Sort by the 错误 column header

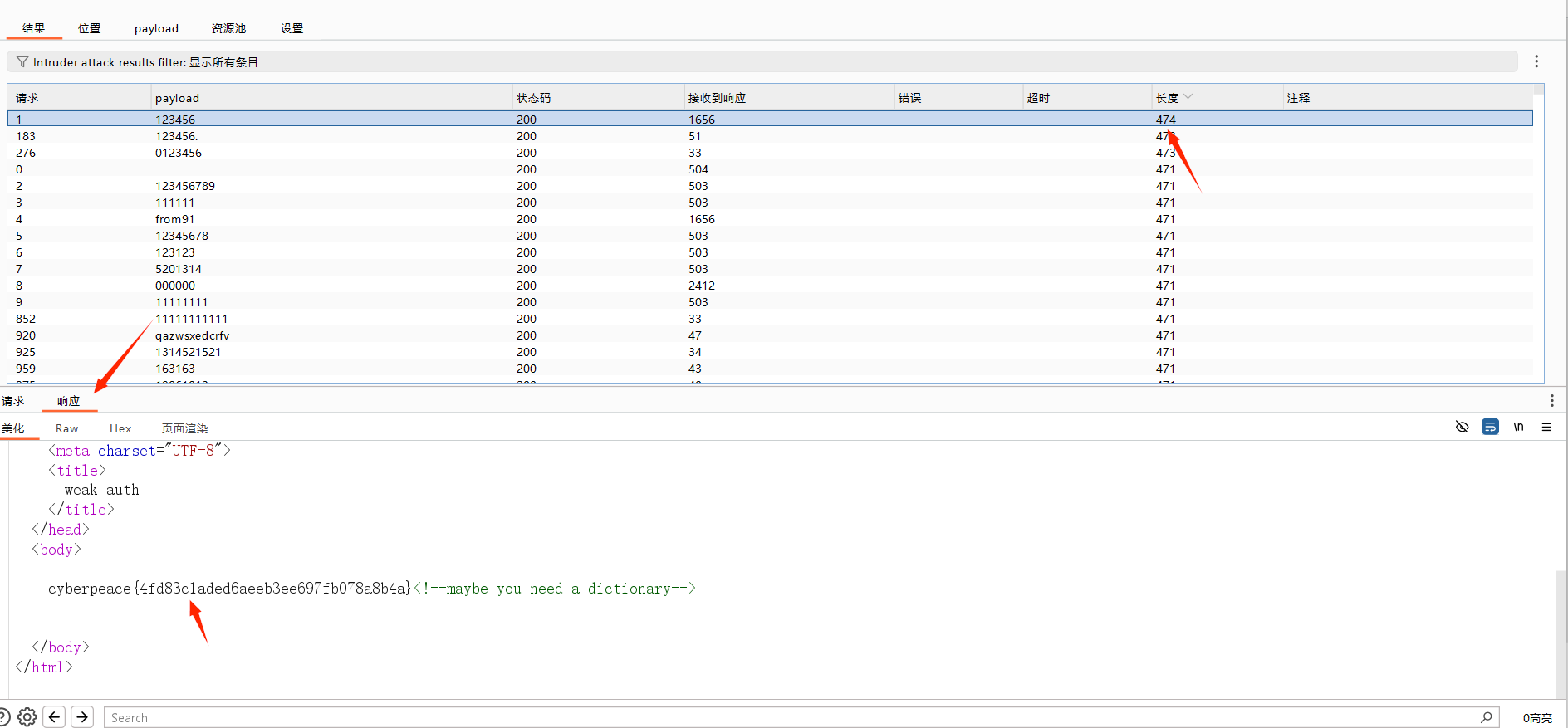pyautogui.click(x=959, y=98)
